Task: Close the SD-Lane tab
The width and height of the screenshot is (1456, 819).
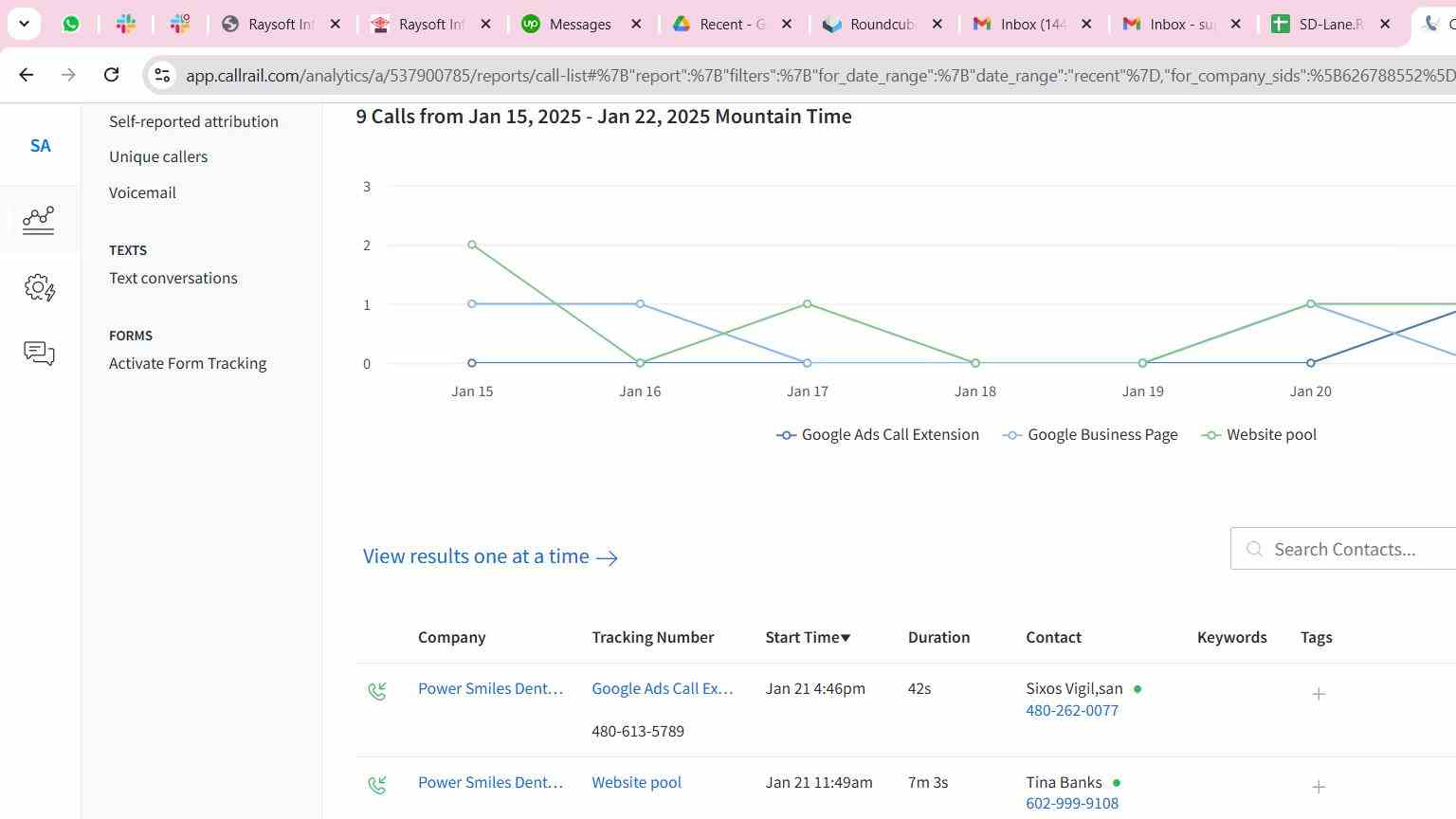Action: 1385,24
